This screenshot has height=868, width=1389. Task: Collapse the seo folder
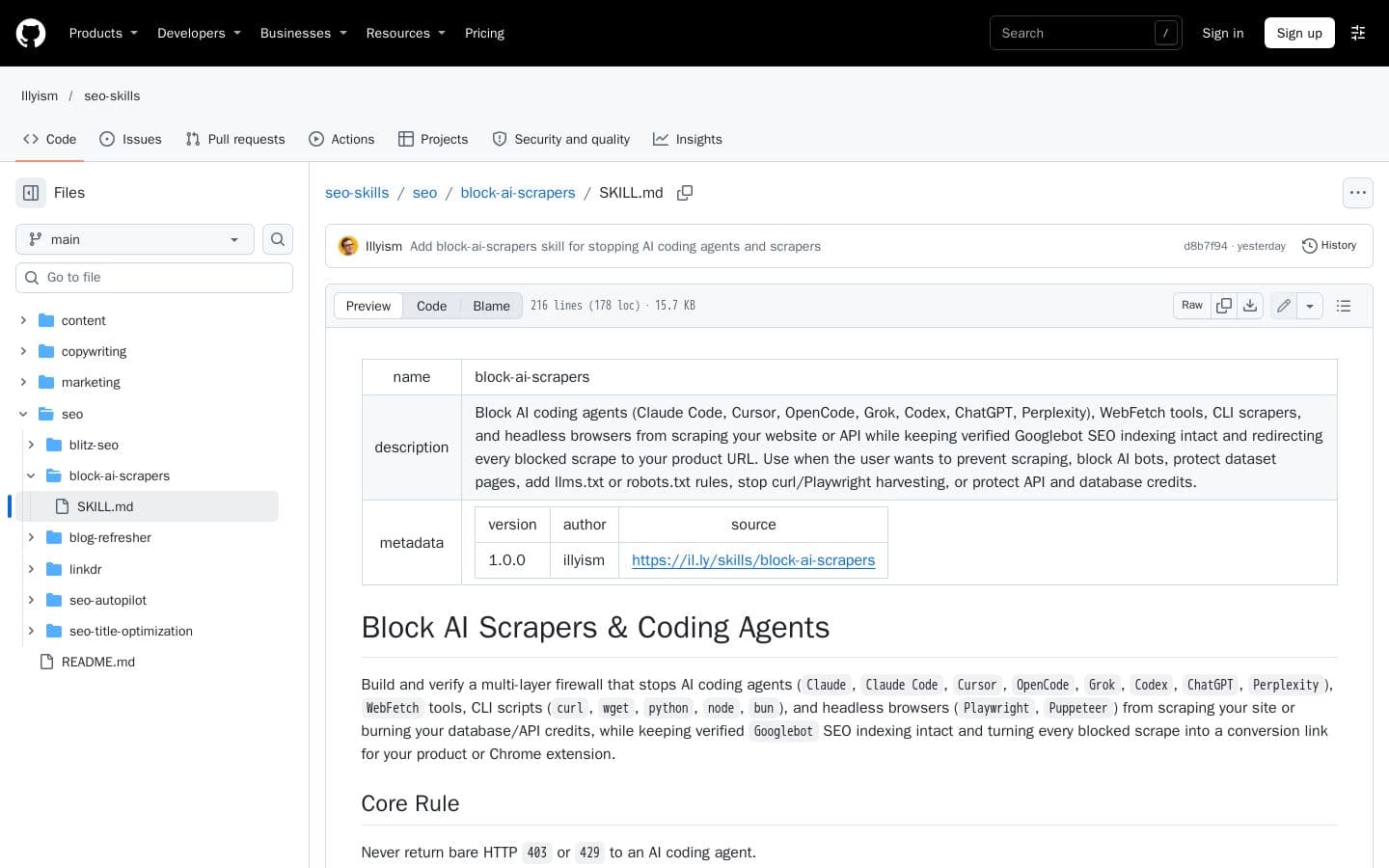[x=23, y=414]
